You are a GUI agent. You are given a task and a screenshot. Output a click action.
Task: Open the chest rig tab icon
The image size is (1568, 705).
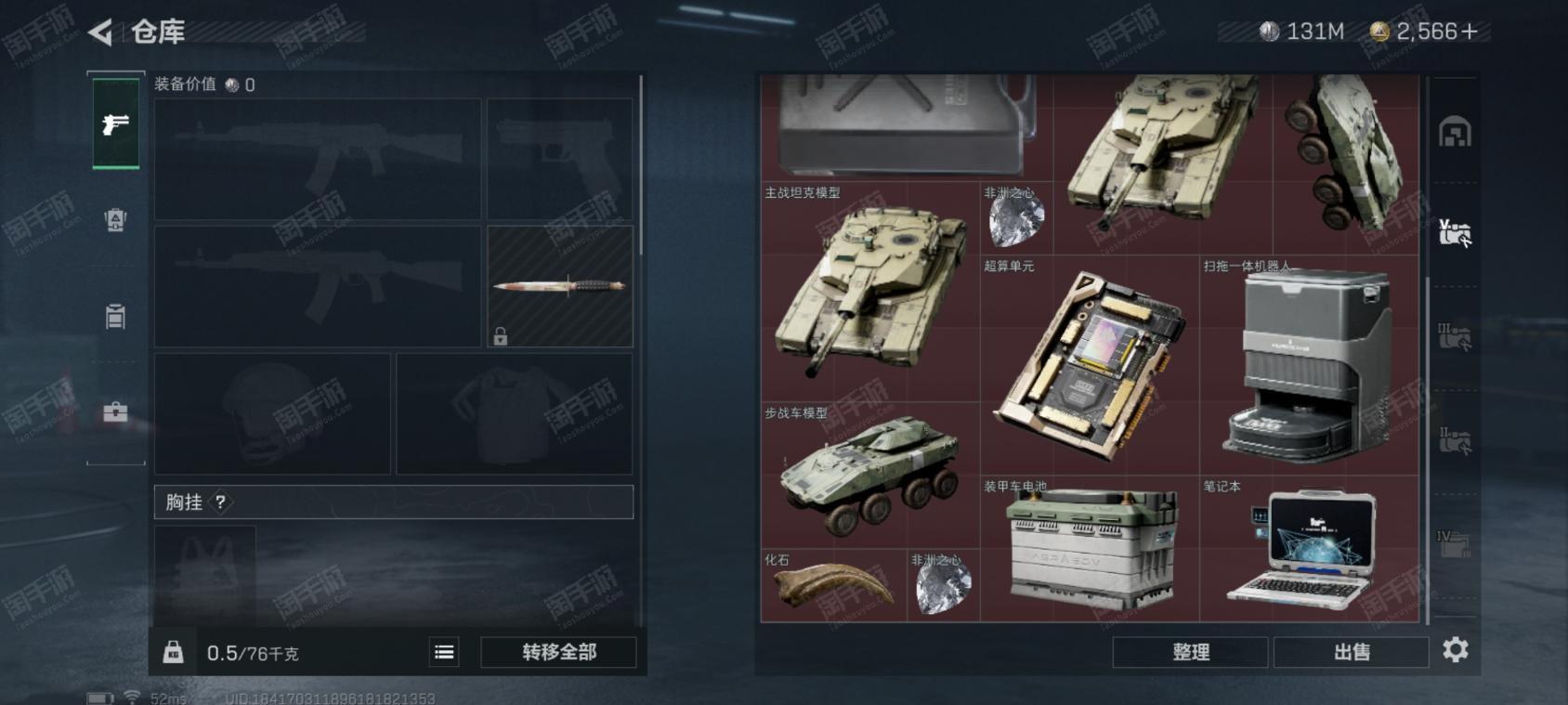(115, 316)
